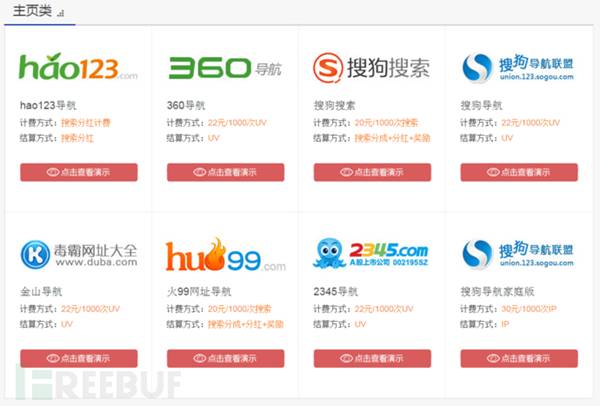Viewport: 600px width, 406px height.
Task: Click the huo99.com flame logo
Action: click(225, 255)
